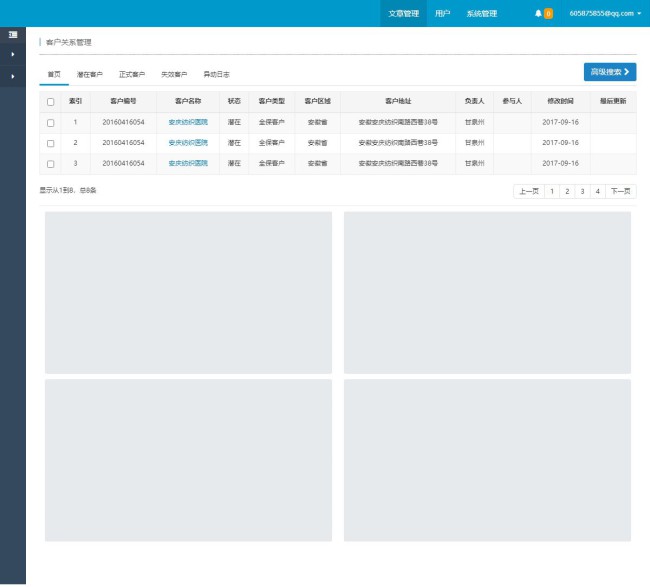Open the 异动日志 tab
This screenshot has height=587, width=650.
(x=216, y=75)
